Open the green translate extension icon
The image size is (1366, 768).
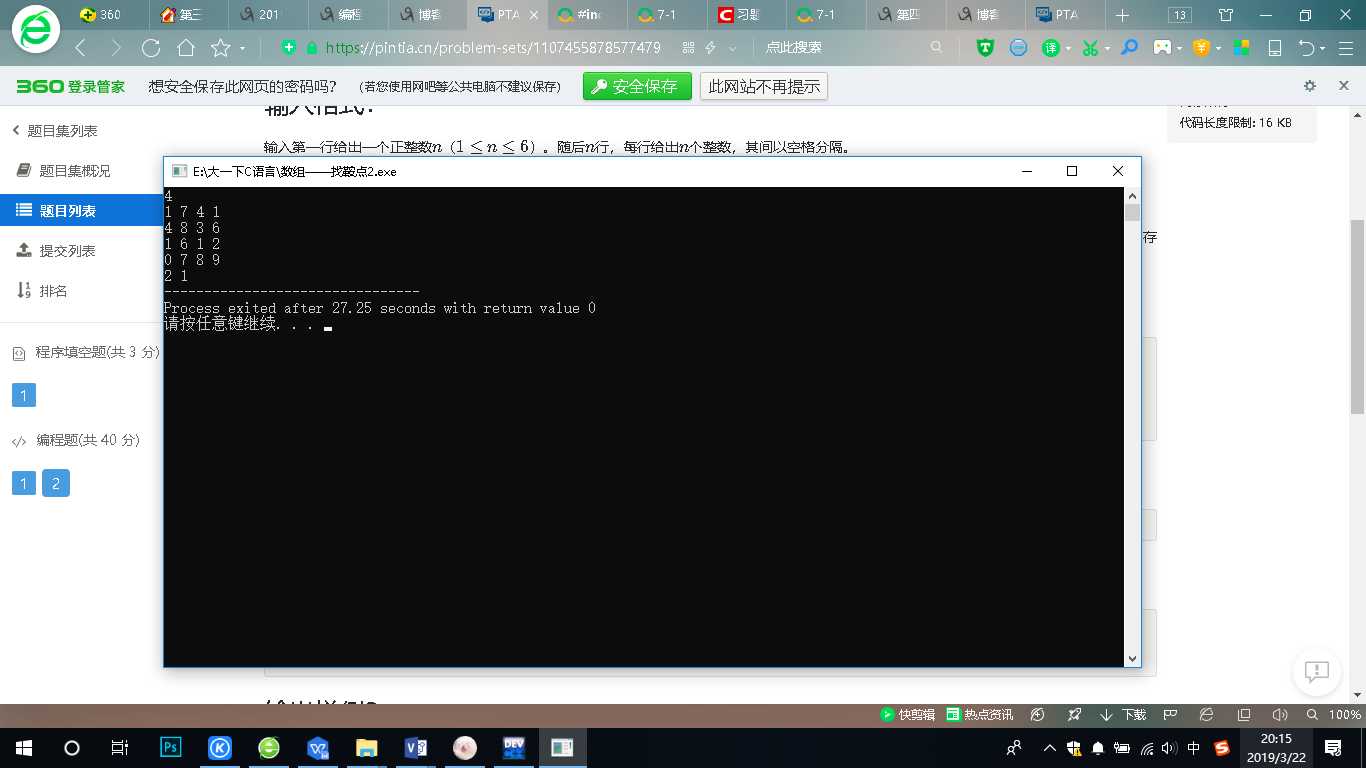coord(1051,48)
